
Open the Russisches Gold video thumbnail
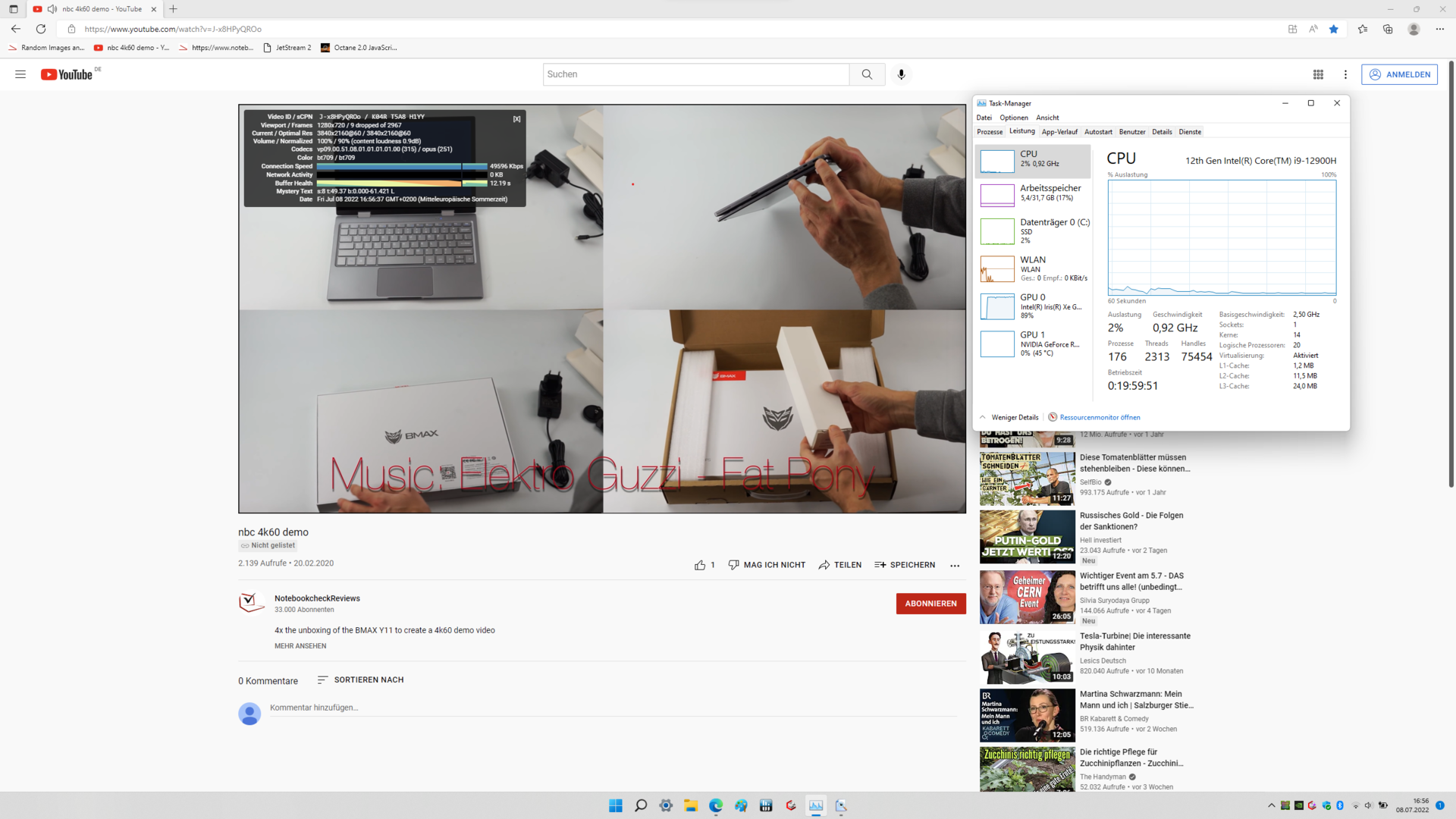1027,536
